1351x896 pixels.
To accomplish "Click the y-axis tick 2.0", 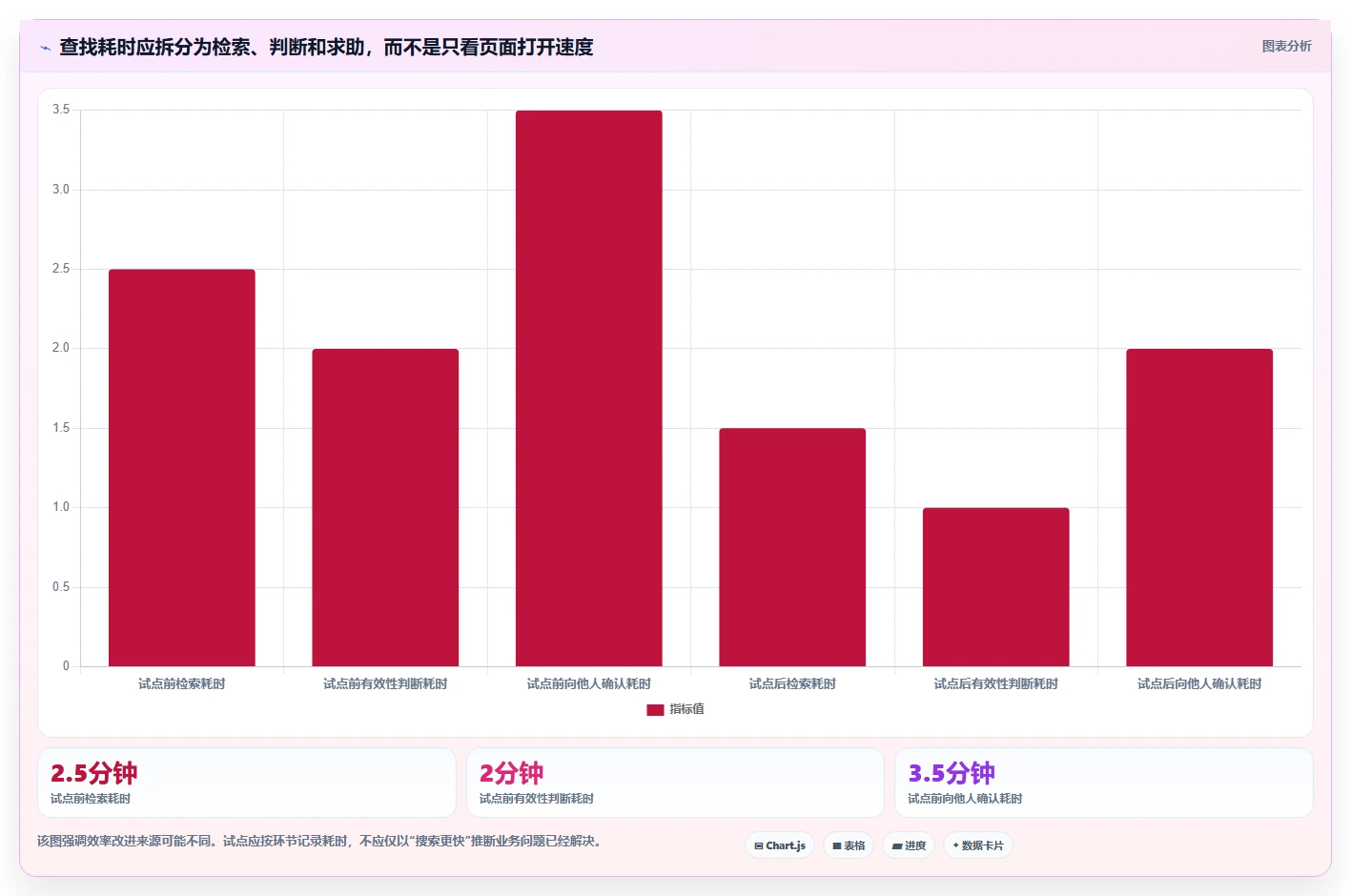I will click(61, 348).
